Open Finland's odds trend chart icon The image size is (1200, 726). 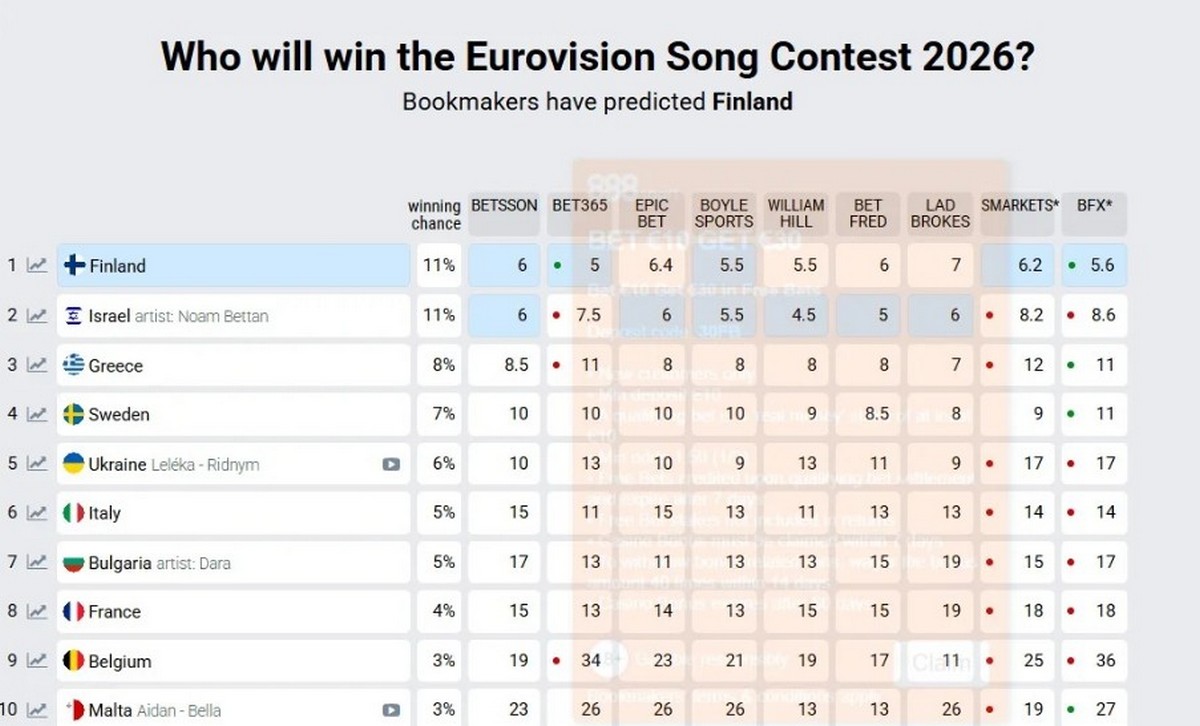(37, 266)
